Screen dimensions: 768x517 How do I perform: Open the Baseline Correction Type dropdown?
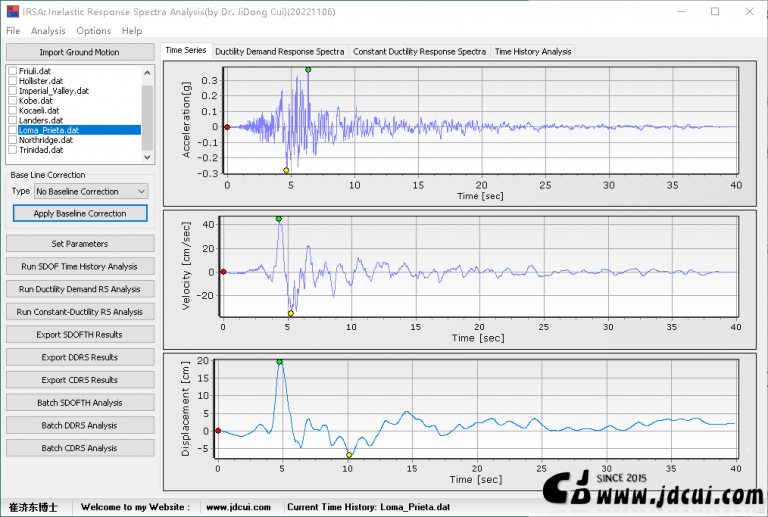90,191
